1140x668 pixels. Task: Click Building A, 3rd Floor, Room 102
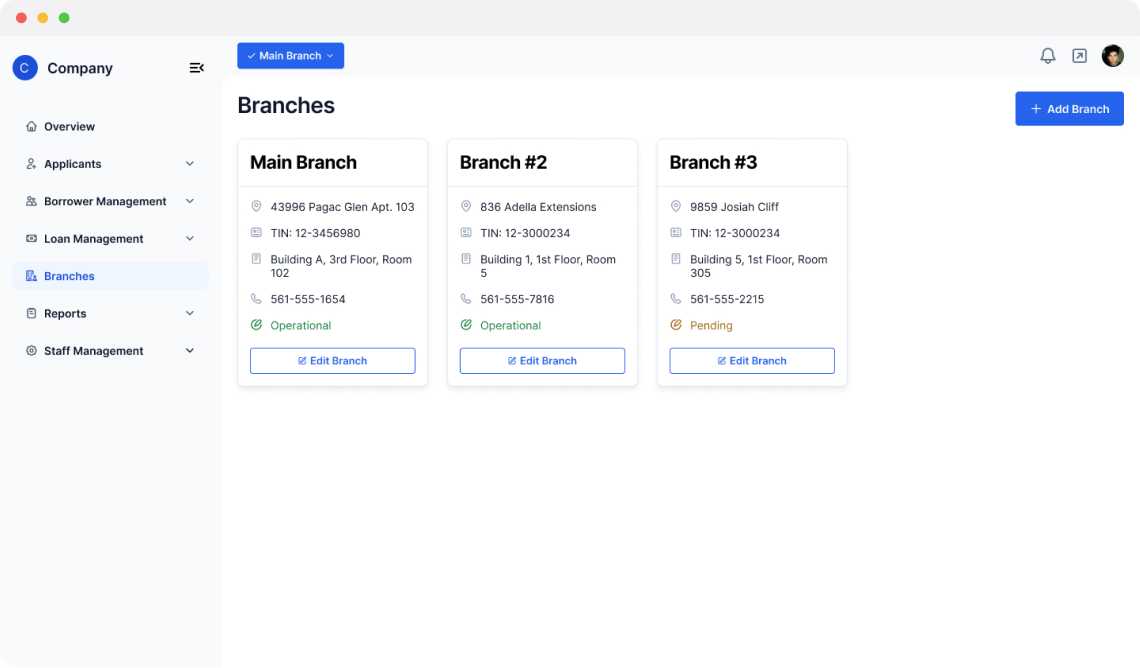(341, 266)
